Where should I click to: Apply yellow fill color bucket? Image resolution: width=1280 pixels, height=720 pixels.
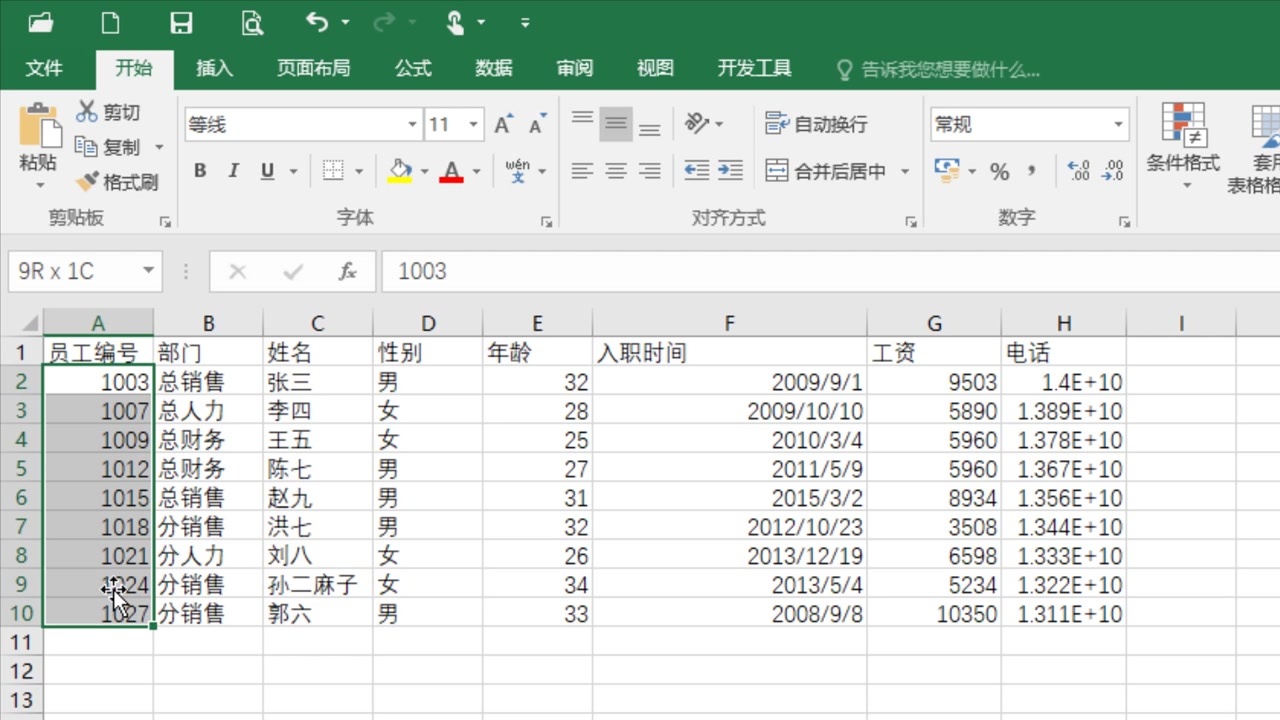(400, 171)
